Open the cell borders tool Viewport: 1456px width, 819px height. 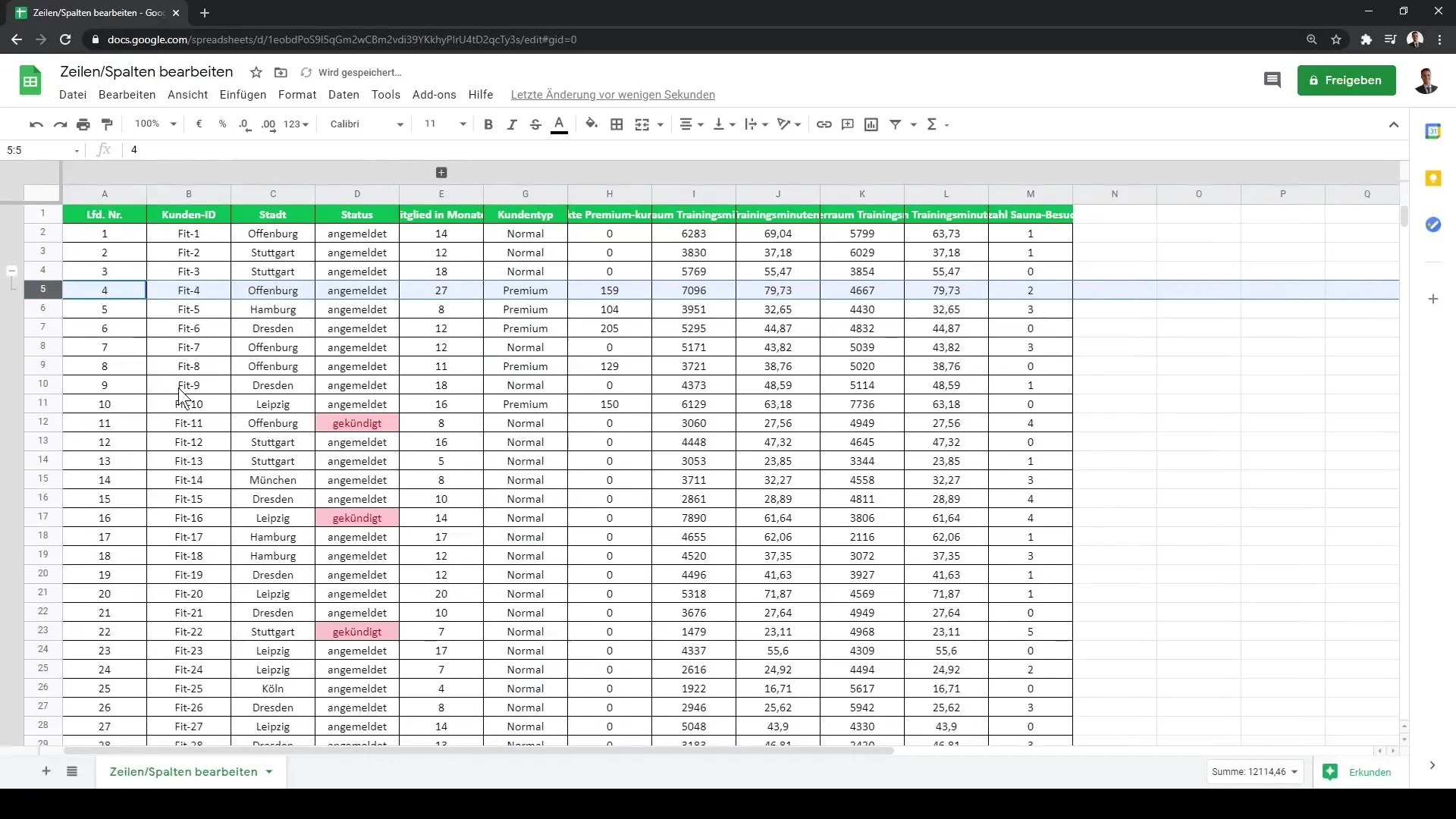coord(617,124)
